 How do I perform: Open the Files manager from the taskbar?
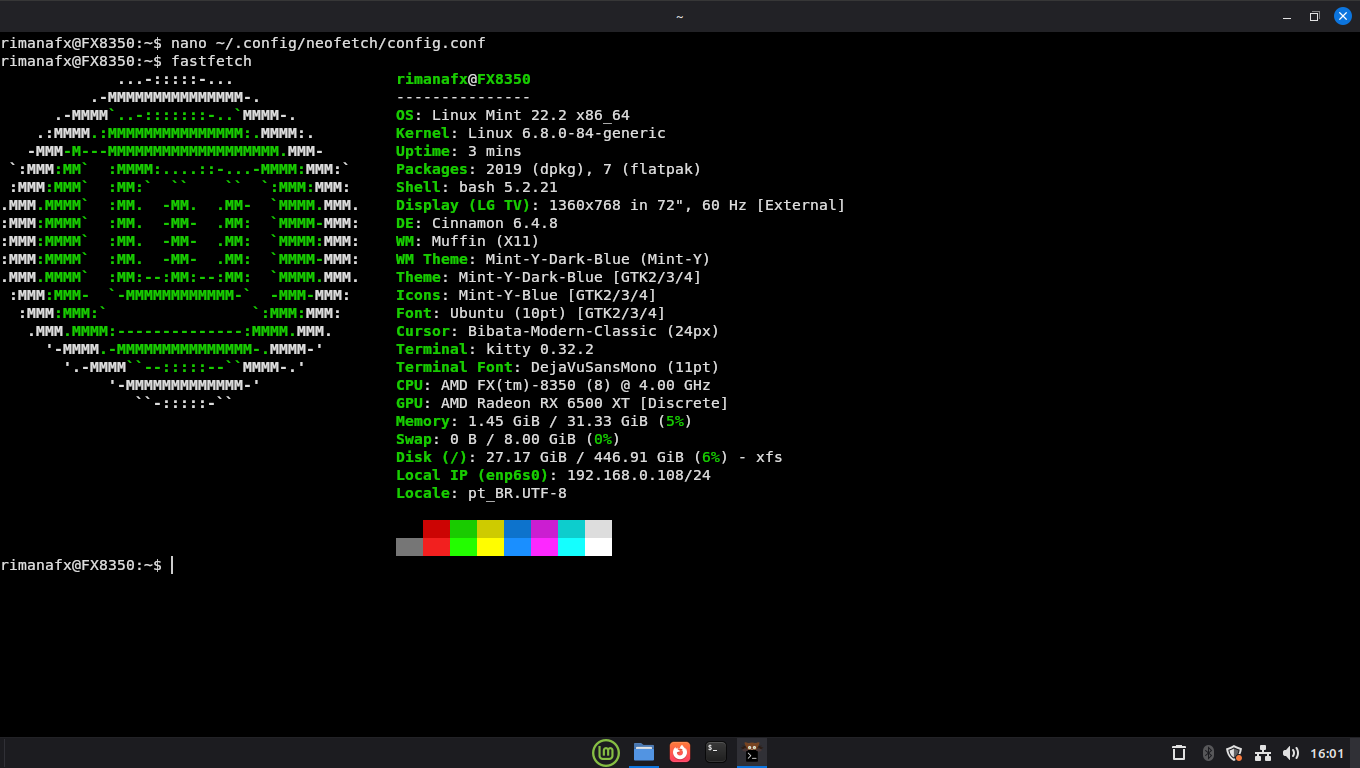pyautogui.click(x=644, y=752)
